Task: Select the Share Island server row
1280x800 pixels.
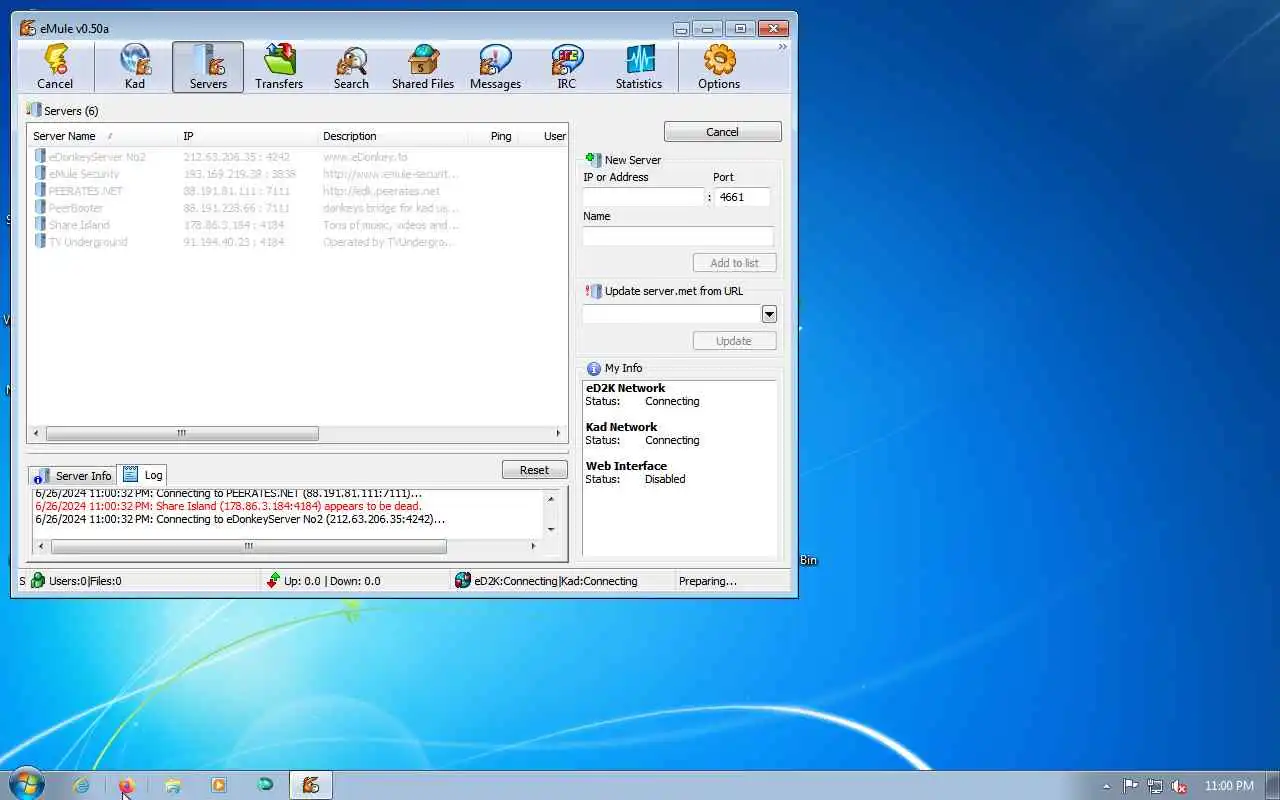Action: click(x=297, y=225)
